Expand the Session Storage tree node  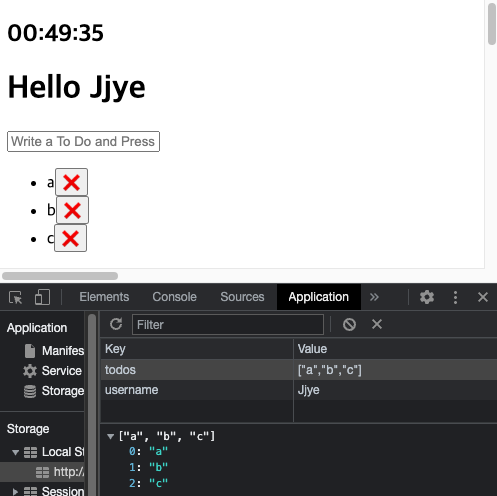tap(15, 491)
